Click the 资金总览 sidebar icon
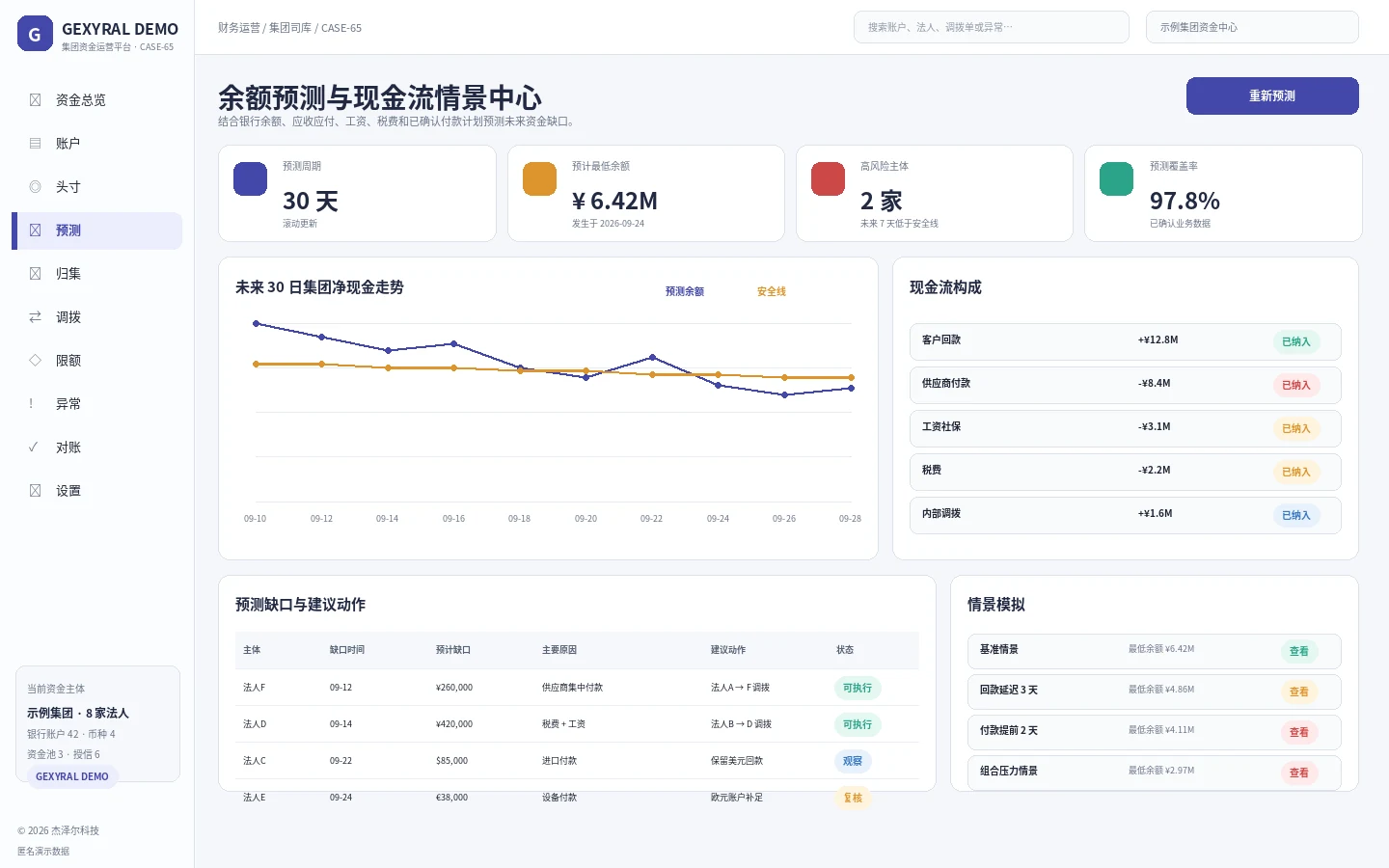Image resolution: width=1389 pixels, height=868 pixels. 35,100
